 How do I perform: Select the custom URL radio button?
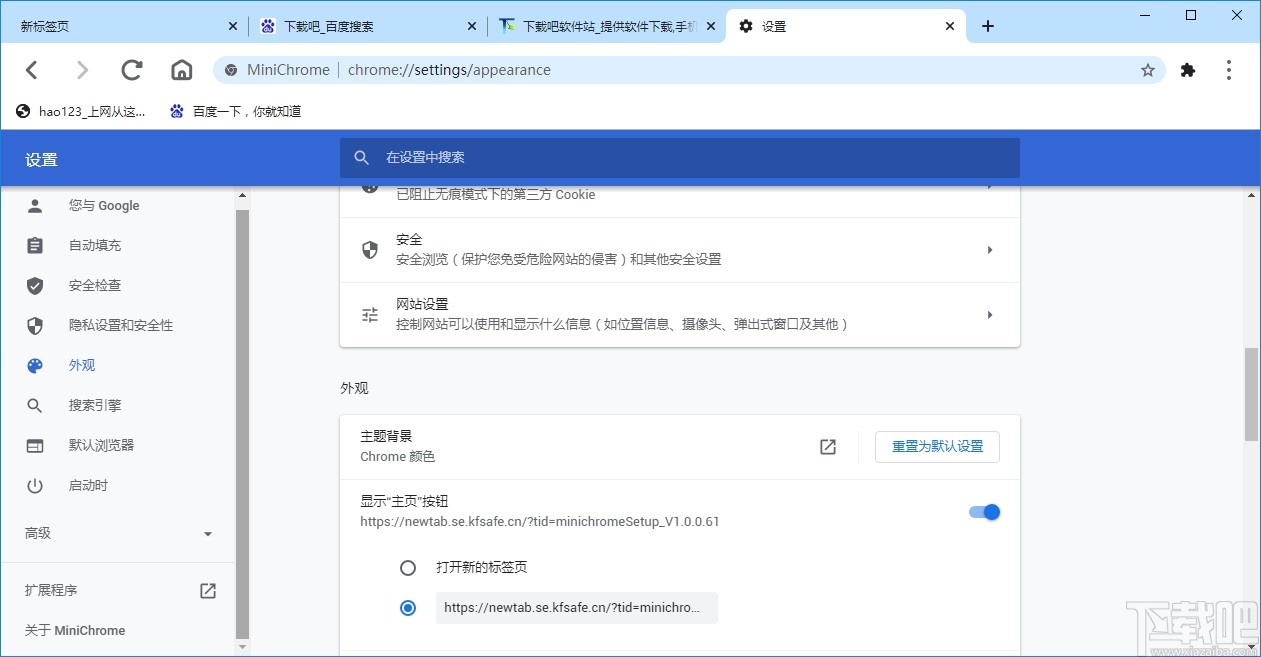408,608
